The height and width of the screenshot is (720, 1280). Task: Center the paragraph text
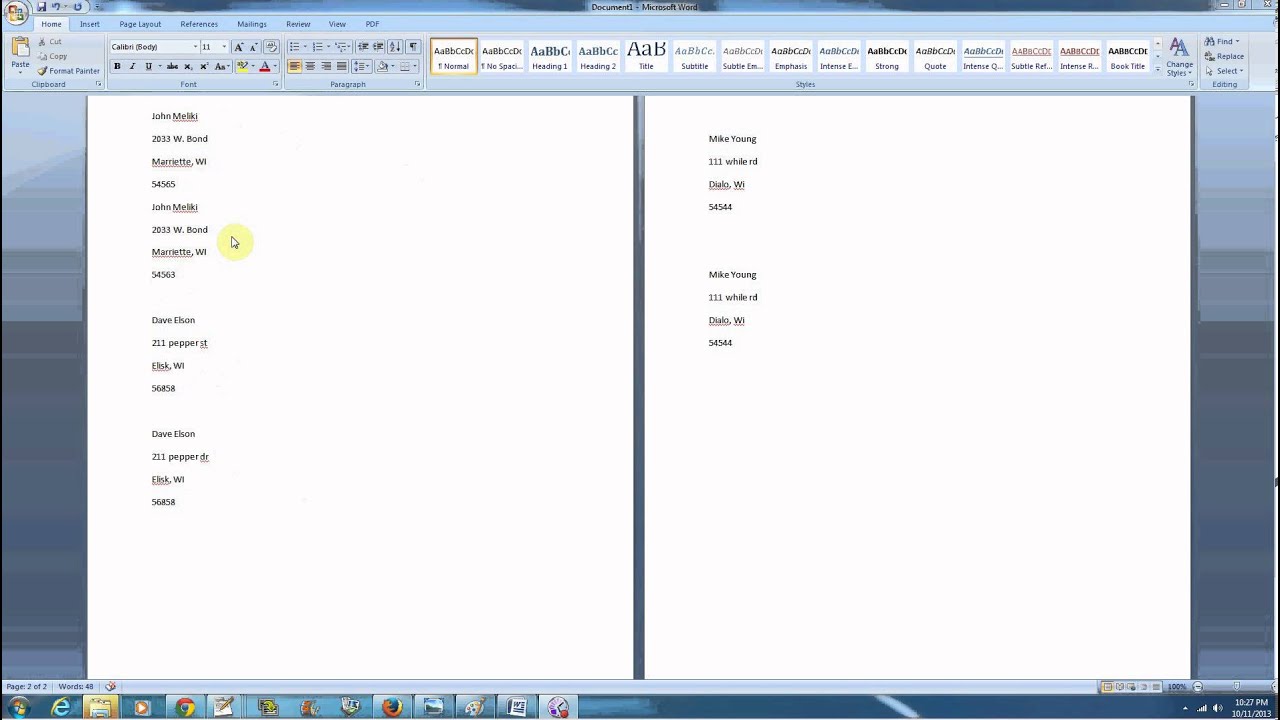(x=310, y=67)
